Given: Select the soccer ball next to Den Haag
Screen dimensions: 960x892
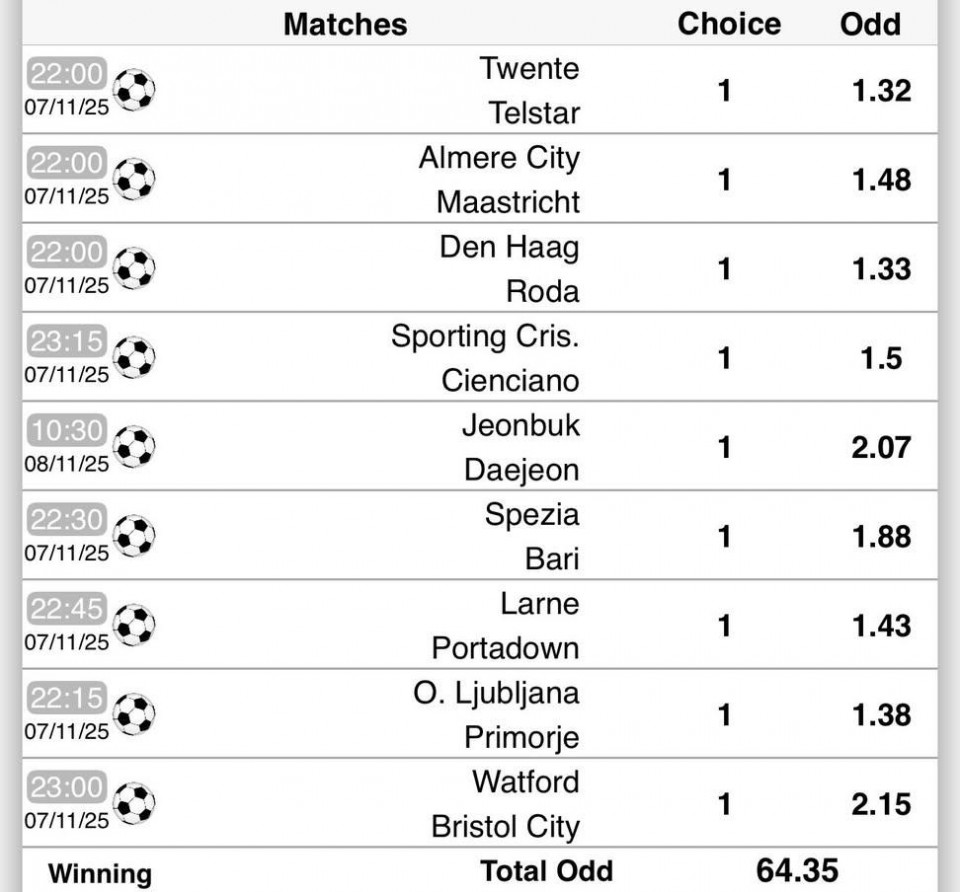Looking at the screenshot, I should [134, 269].
